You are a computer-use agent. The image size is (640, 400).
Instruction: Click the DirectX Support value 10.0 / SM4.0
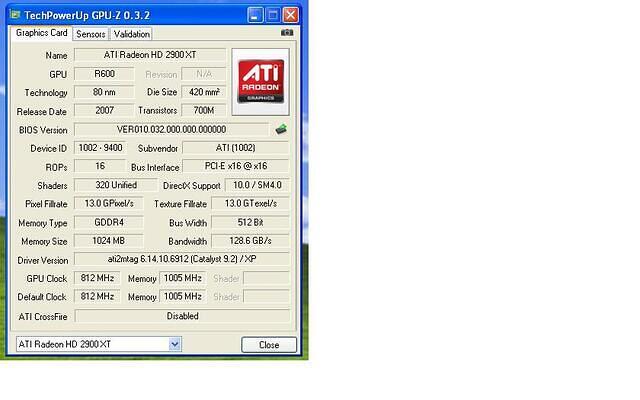257,185
